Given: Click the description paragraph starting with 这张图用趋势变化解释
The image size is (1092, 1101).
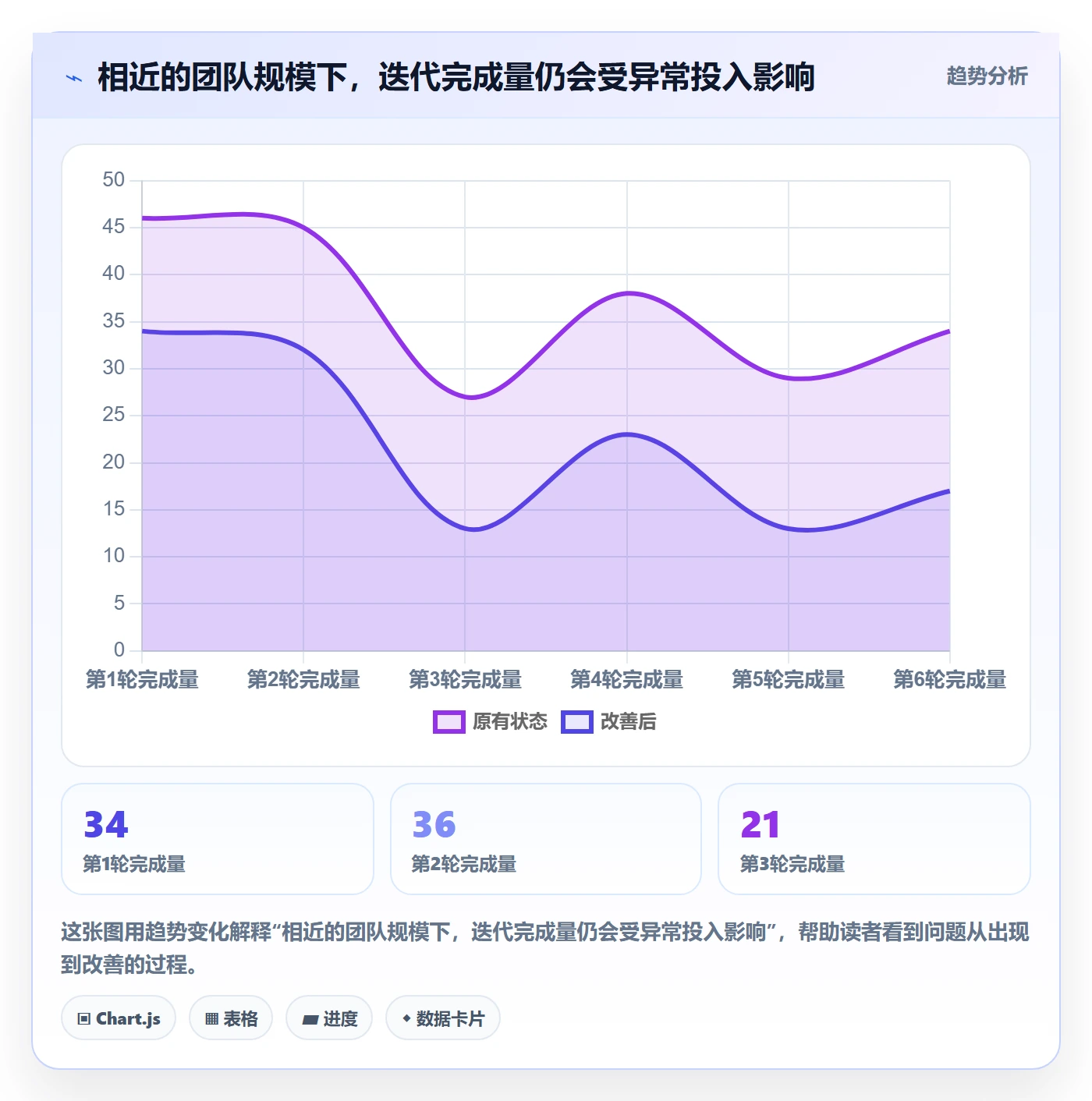Looking at the screenshot, I should click(545, 948).
